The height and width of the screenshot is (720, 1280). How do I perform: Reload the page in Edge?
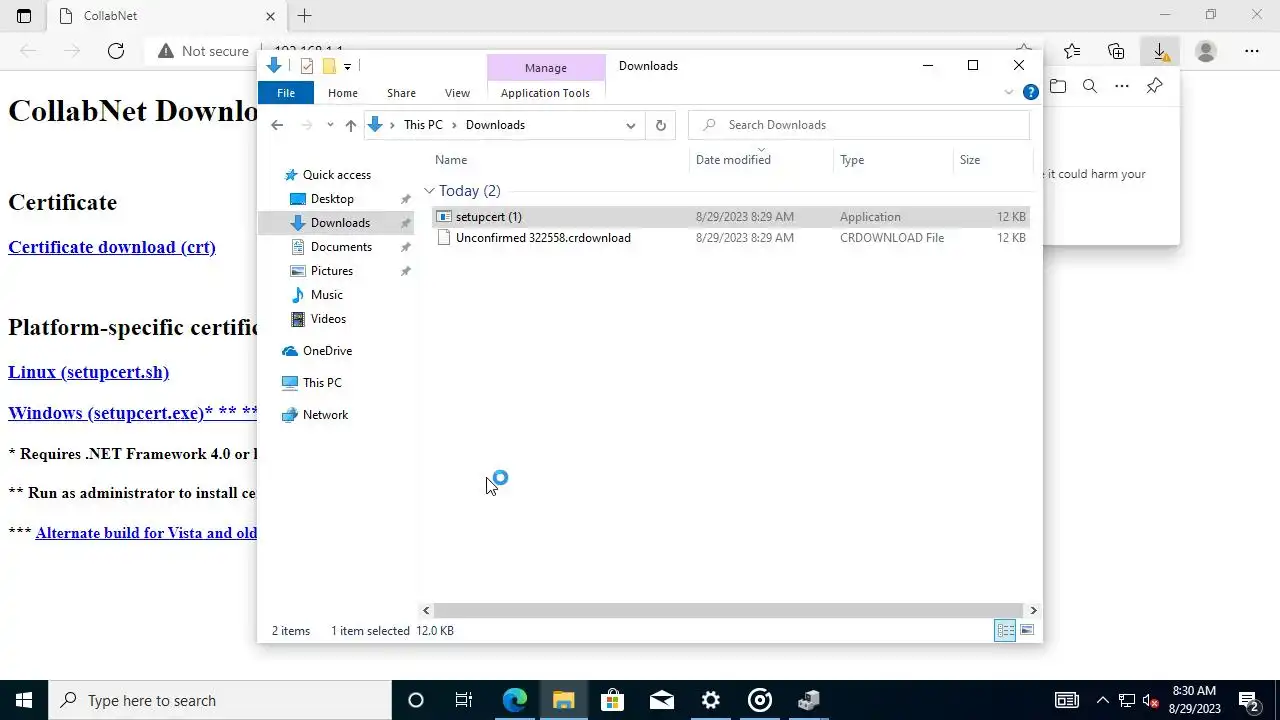click(x=116, y=51)
